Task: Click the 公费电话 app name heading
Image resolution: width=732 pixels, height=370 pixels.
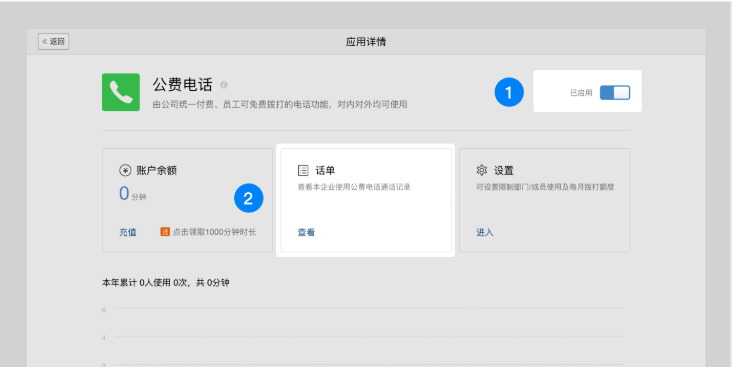Action: (x=183, y=84)
